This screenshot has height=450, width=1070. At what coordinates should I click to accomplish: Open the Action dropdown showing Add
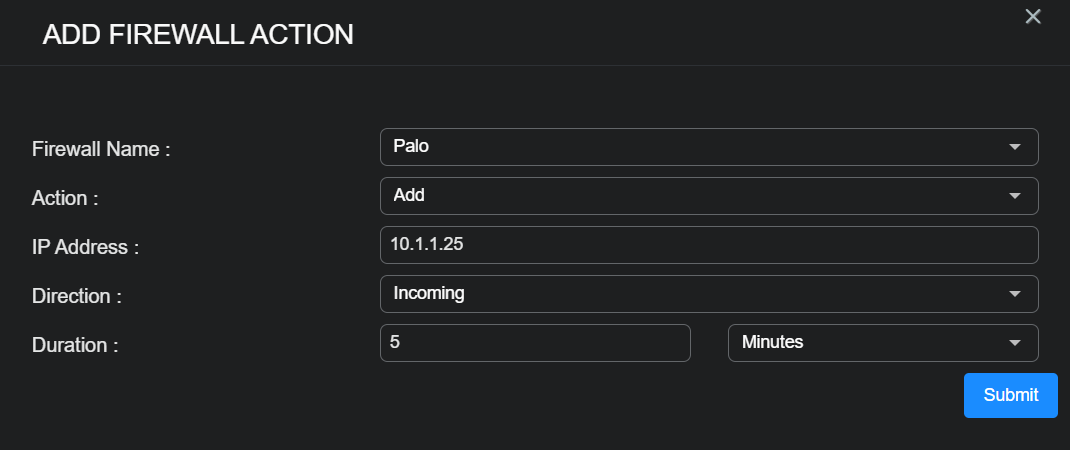pos(708,196)
